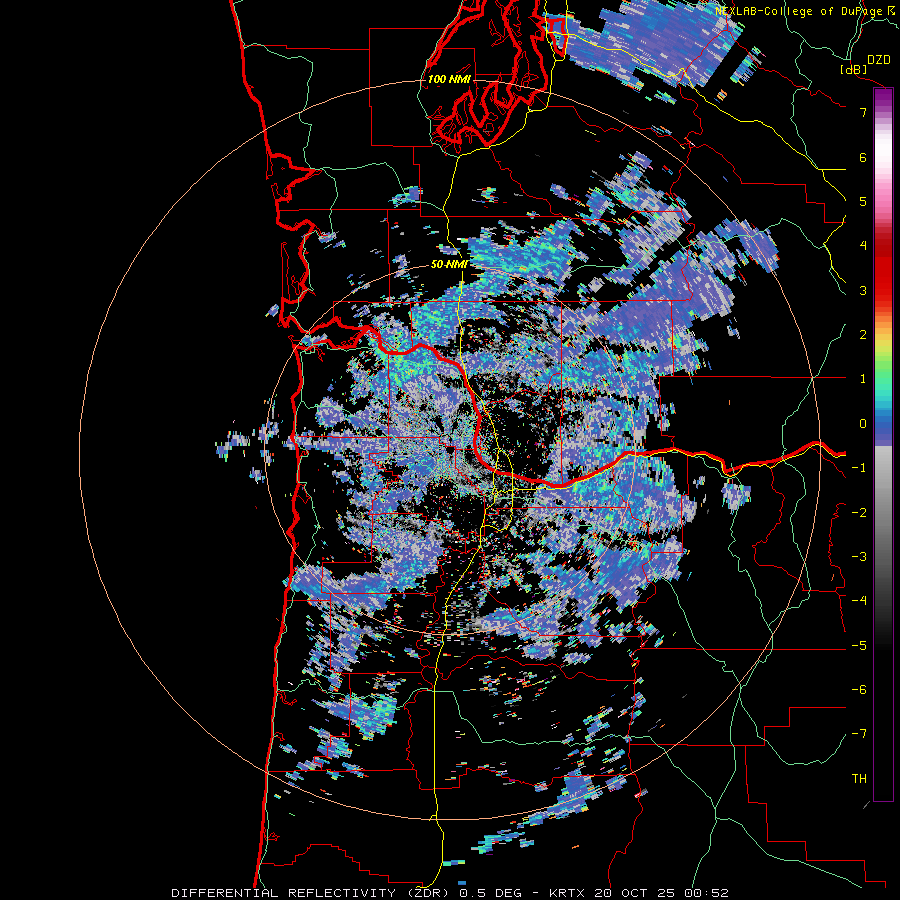Image resolution: width=900 pixels, height=900 pixels.
Task: Click the "-3" value on the color scale
Action: 859,557
